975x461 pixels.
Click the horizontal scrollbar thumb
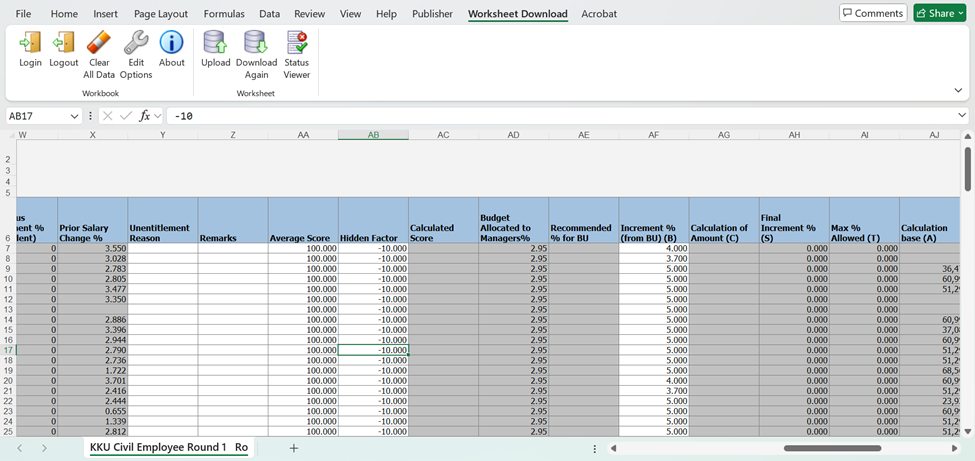[x=831, y=448]
